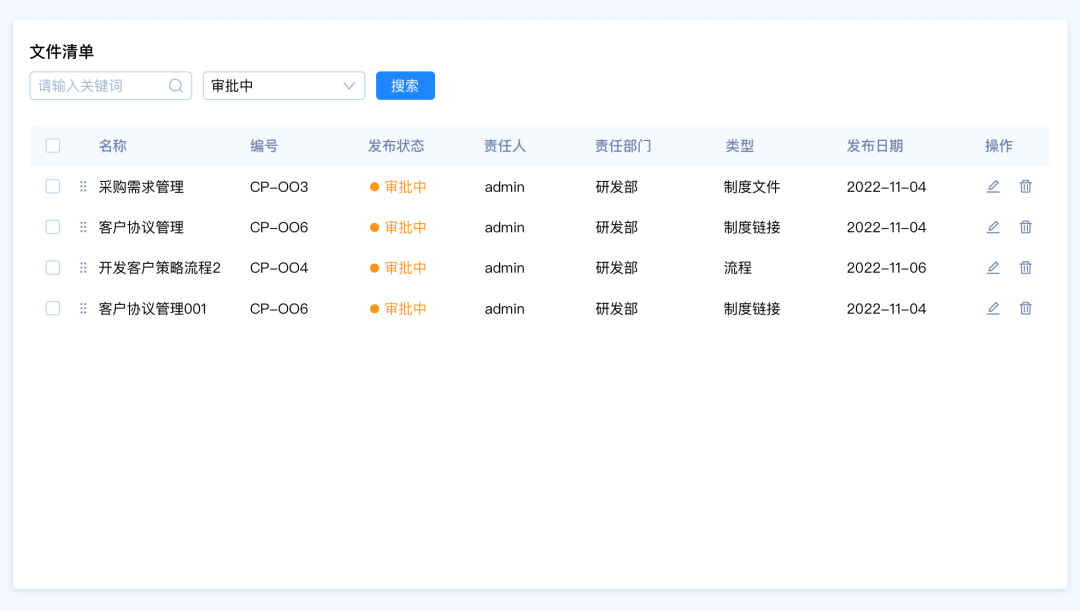Toggle the select-all checkbox in table header
Viewport: 1080px width, 611px height.
pos(53,146)
